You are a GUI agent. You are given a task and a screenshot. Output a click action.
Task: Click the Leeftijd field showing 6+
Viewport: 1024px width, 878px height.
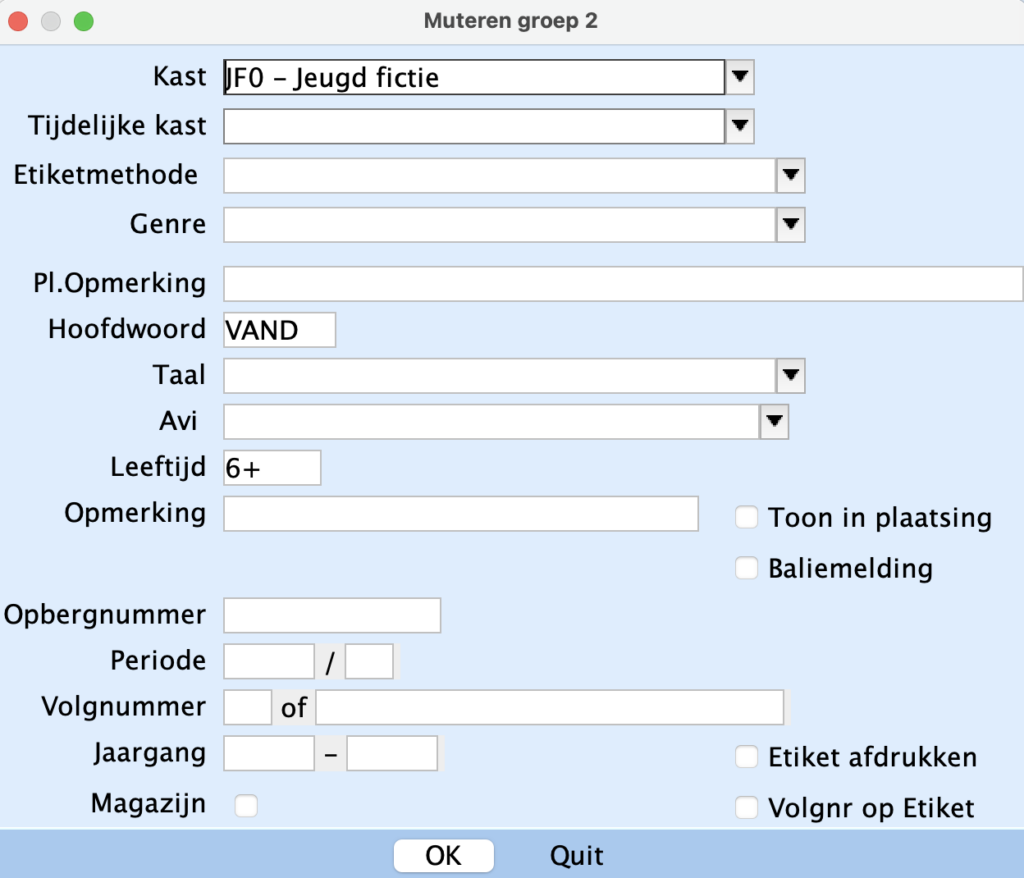[272, 468]
